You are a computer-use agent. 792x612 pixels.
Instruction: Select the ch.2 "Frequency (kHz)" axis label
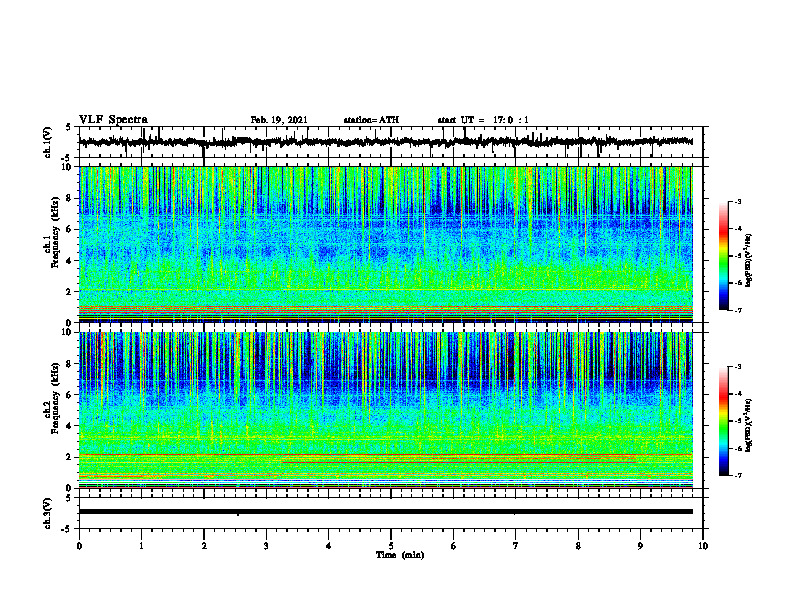coord(56,398)
